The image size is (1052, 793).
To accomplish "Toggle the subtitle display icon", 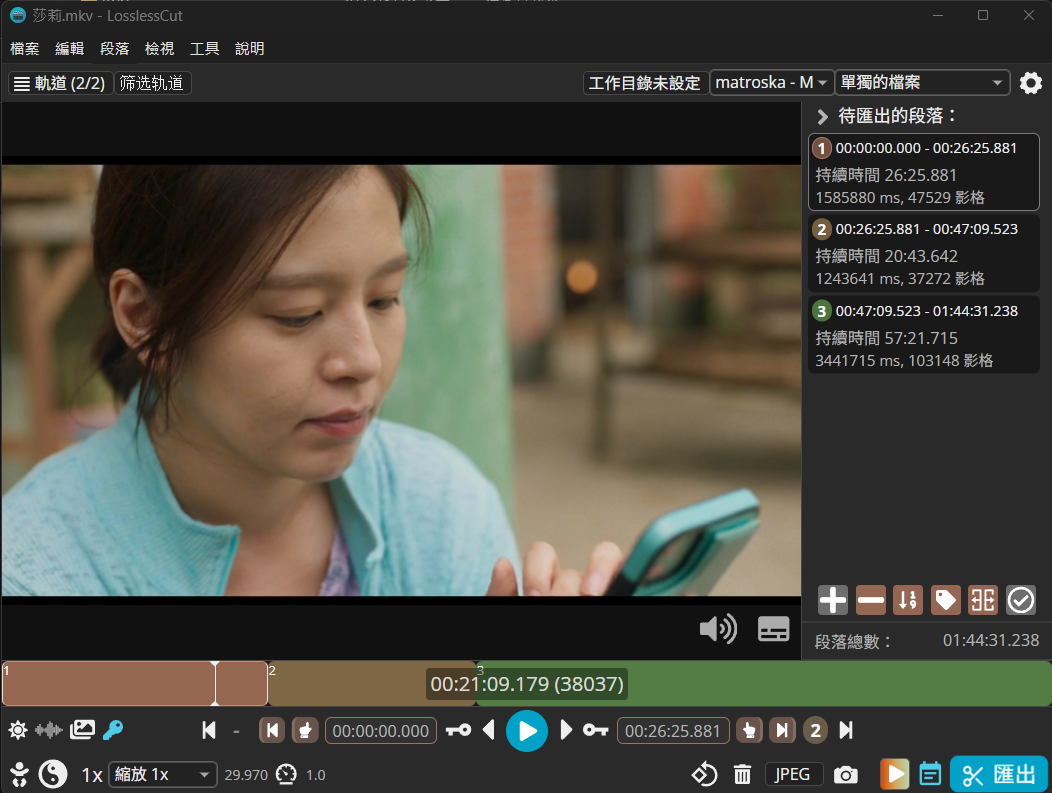I will coord(774,629).
